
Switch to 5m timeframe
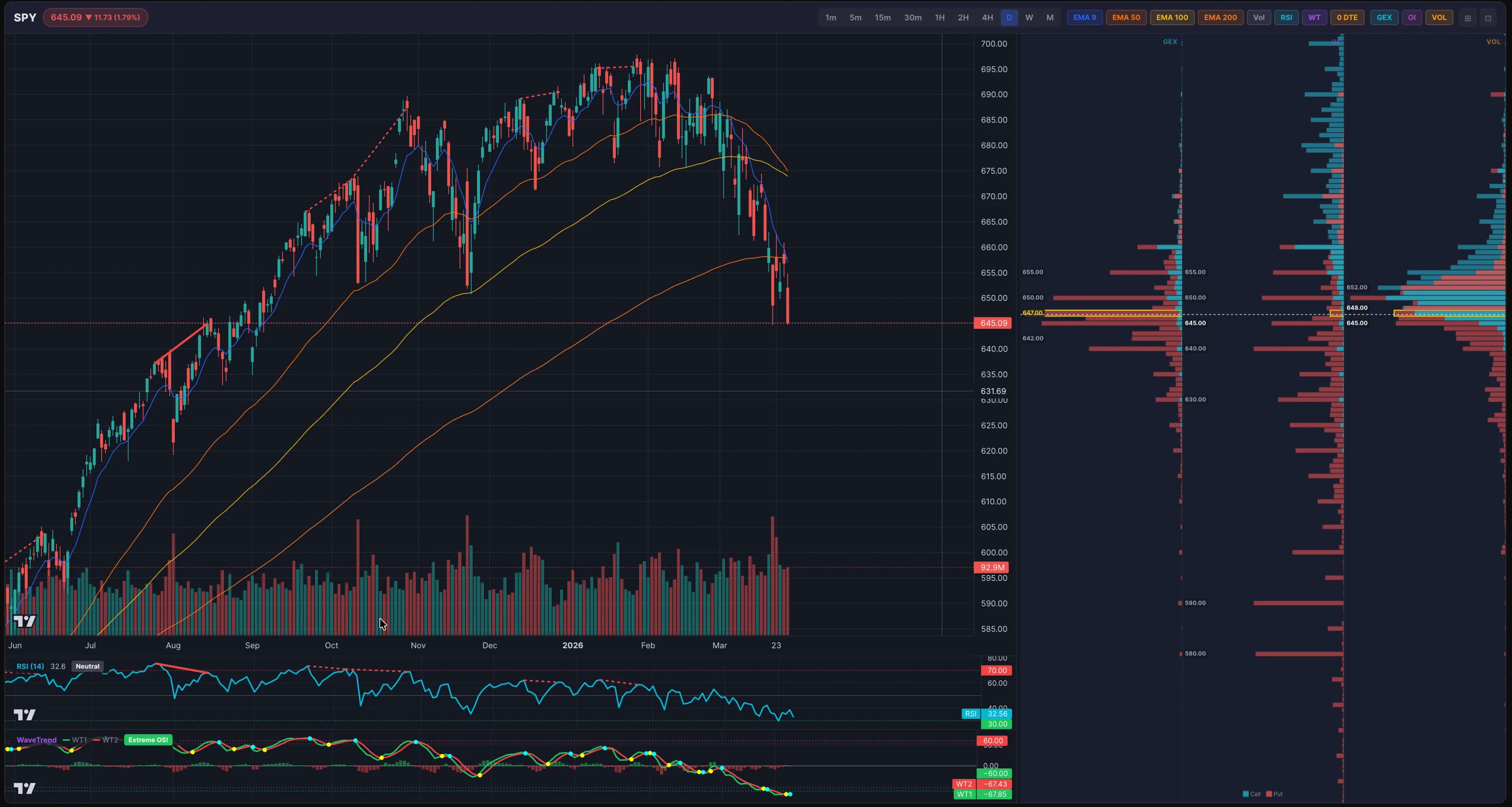click(x=855, y=18)
